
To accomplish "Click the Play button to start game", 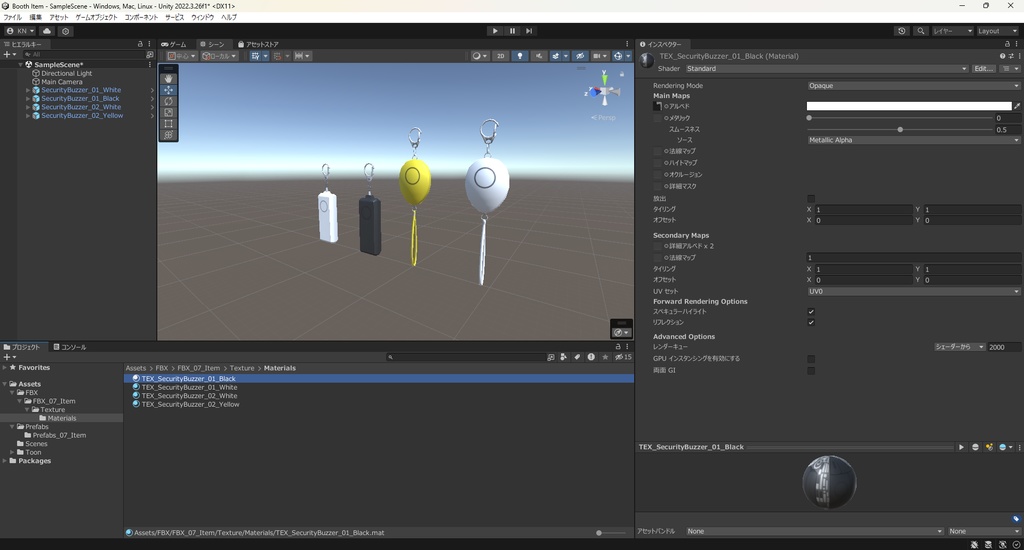I will pos(495,31).
